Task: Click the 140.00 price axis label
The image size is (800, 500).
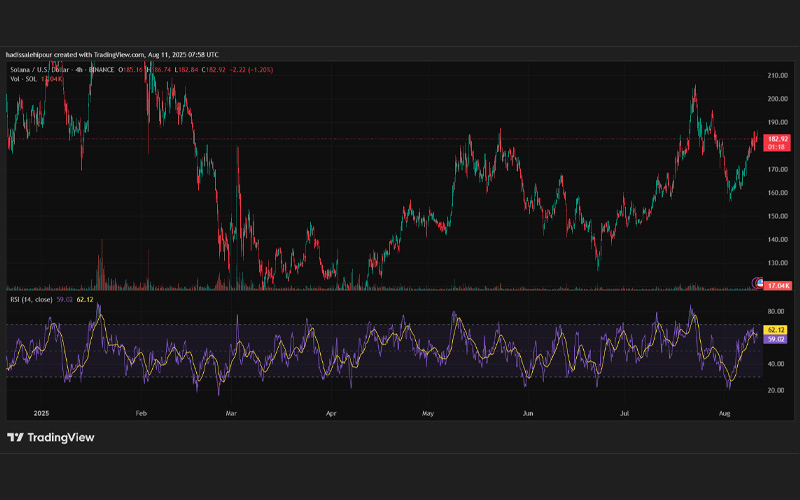Action: 778,240
